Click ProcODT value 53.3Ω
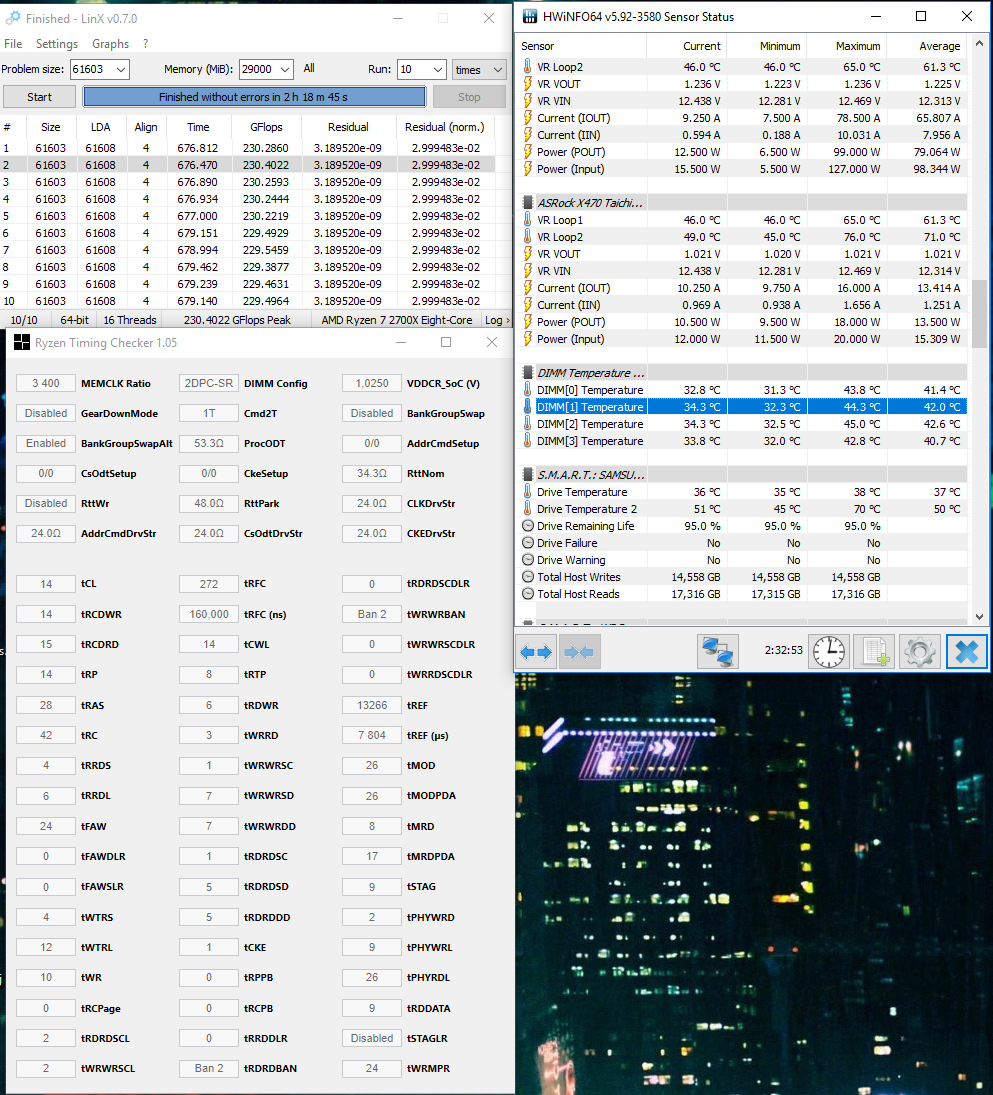Screen dimensions: 993x1095 tap(209, 443)
